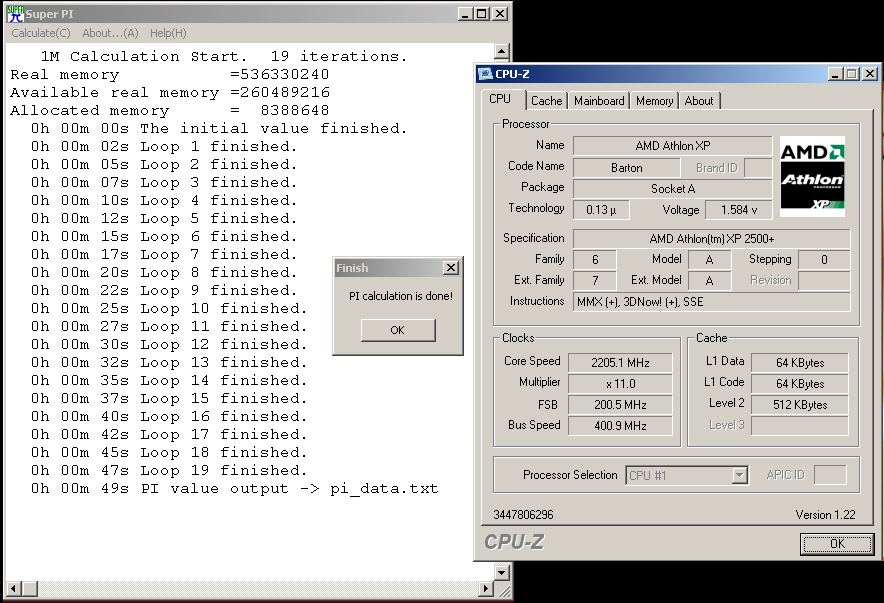Click the CPU-Z title bar icon
Image resolution: width=884 pixels, height=603 pixels.
485,74
